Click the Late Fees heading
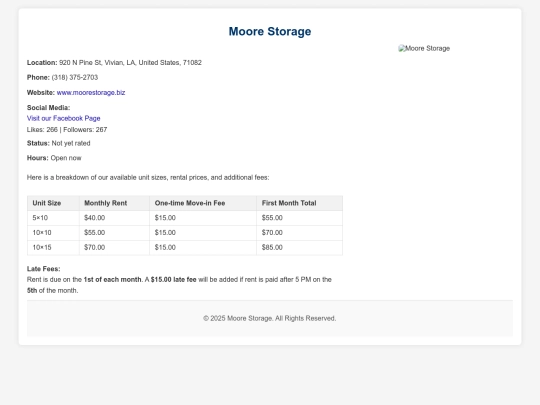The height and width of the screenshot is (405, 540). point(43,269)
